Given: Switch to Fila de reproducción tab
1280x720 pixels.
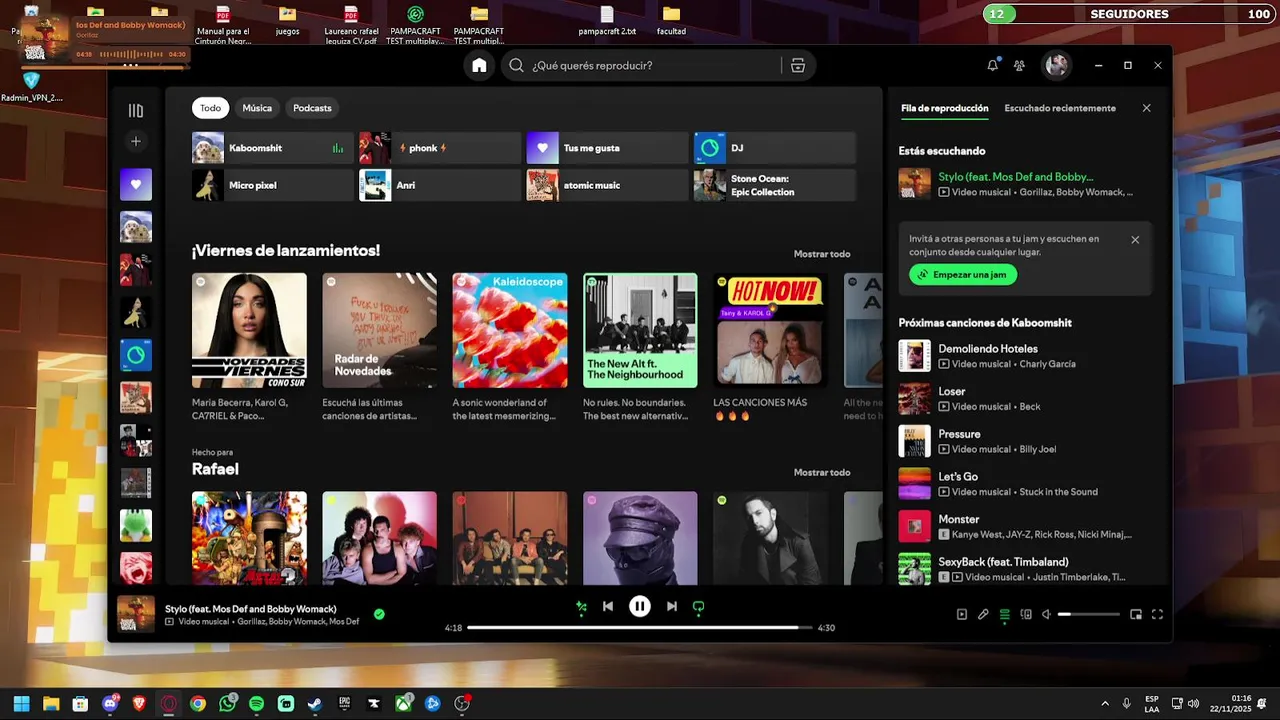Looking at the screenshot, I should (x=944, y=108).
